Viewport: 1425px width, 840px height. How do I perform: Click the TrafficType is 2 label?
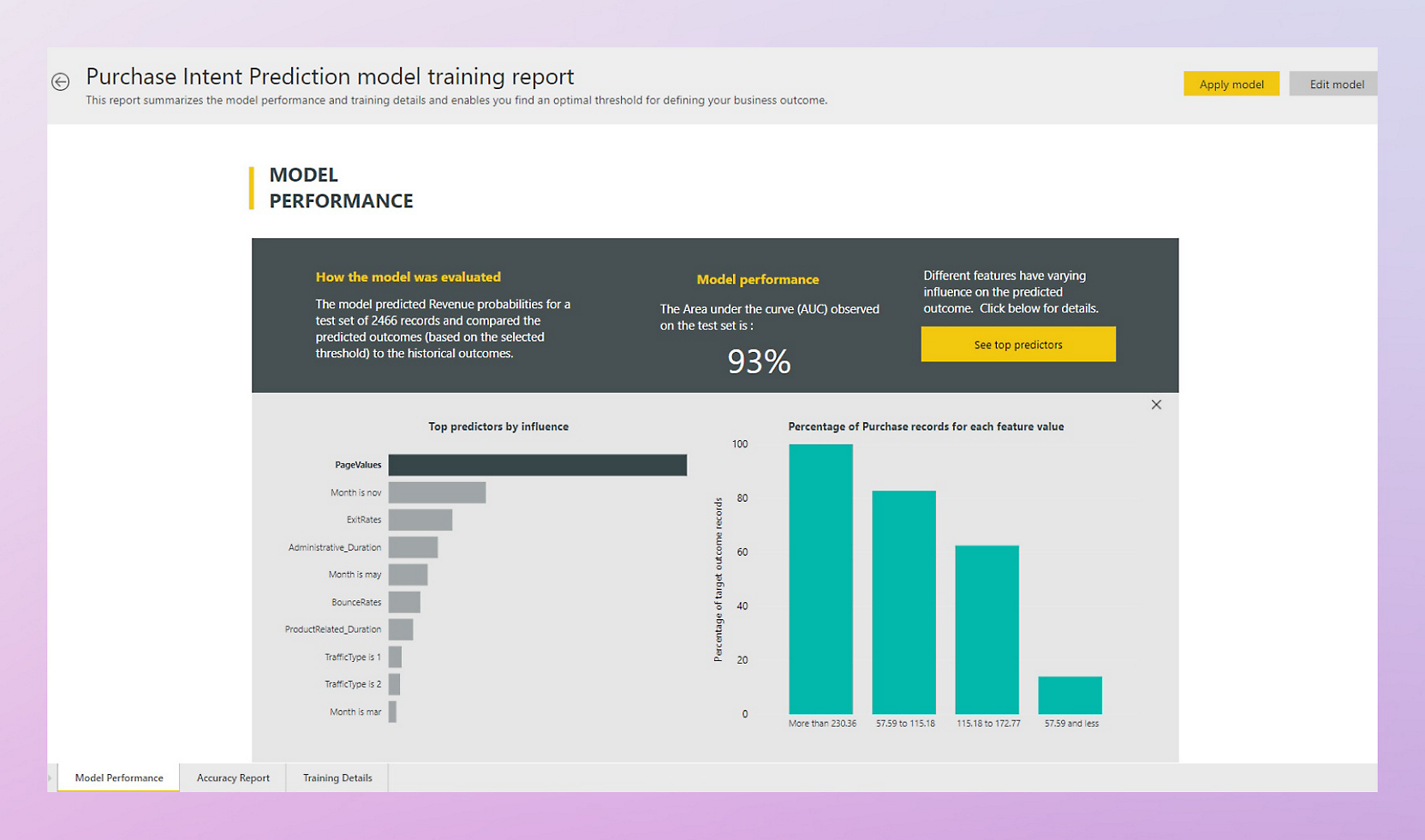point(353,684)
